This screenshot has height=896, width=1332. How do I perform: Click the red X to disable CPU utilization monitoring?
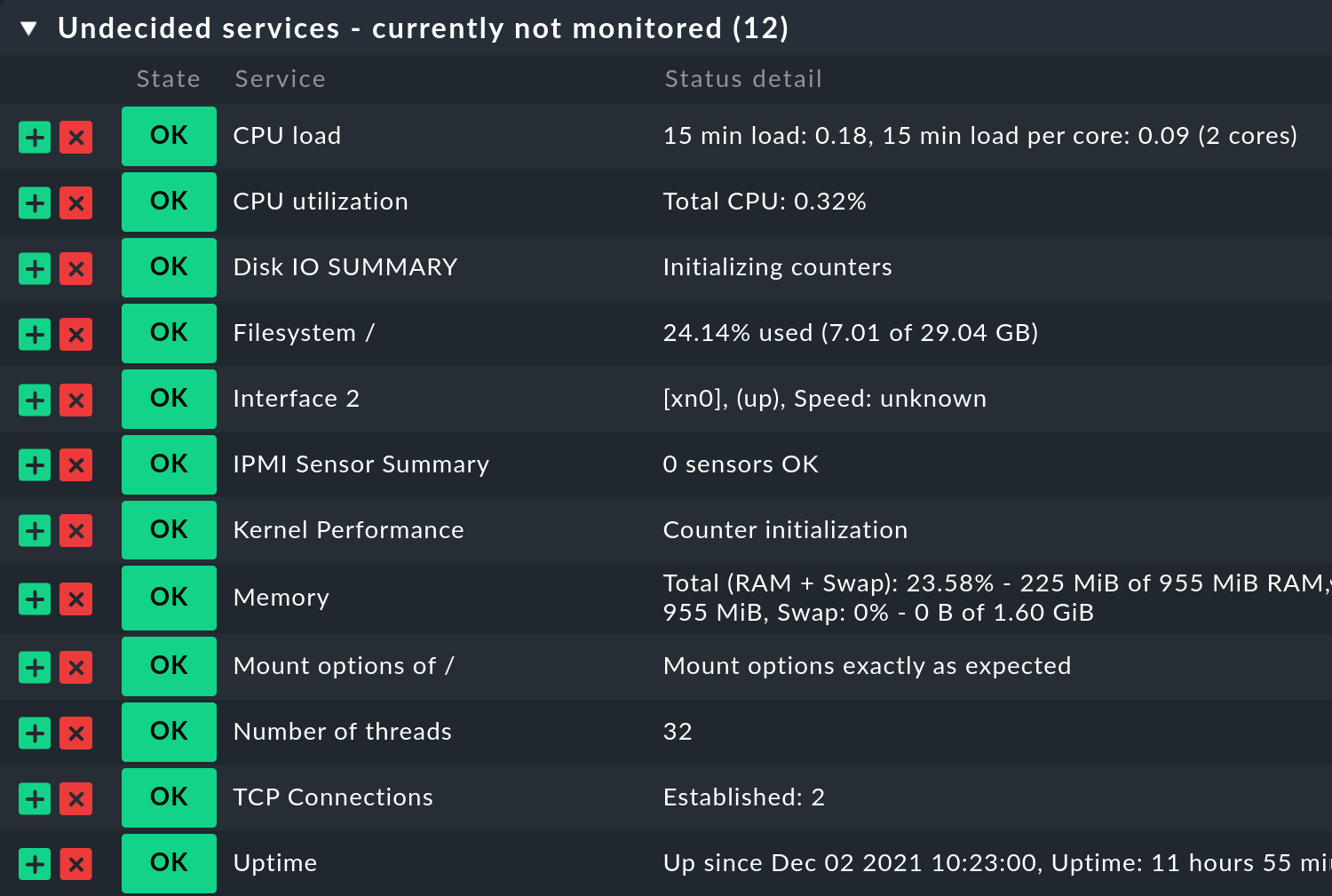click(x=75, y=202)
